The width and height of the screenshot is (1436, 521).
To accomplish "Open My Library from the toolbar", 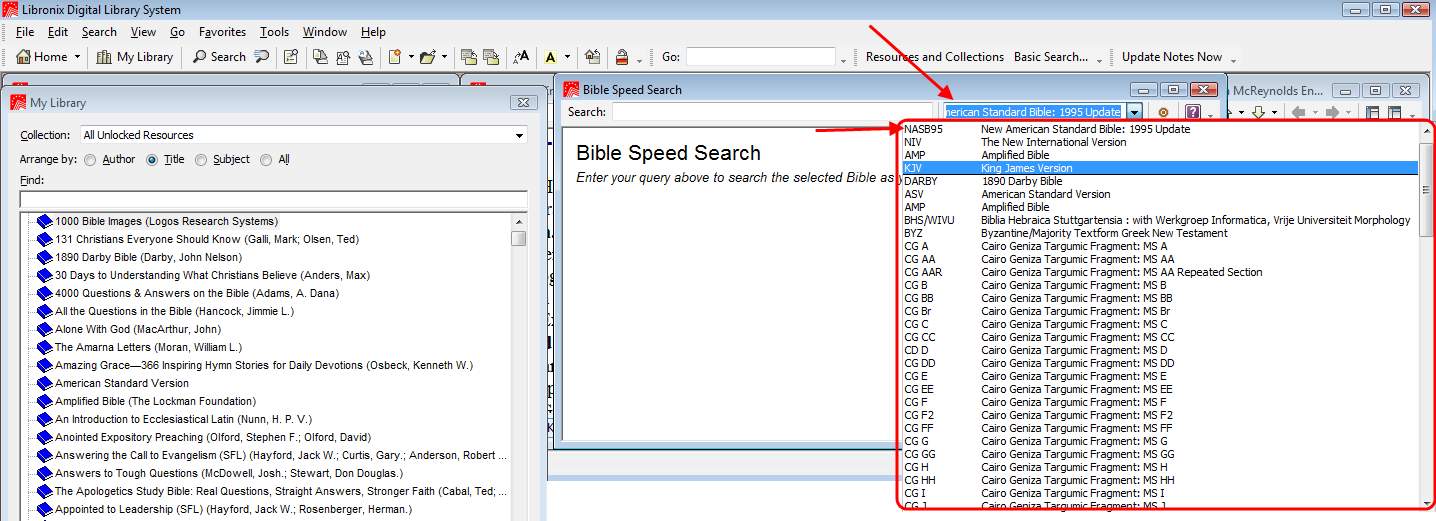I will (135, 57).
